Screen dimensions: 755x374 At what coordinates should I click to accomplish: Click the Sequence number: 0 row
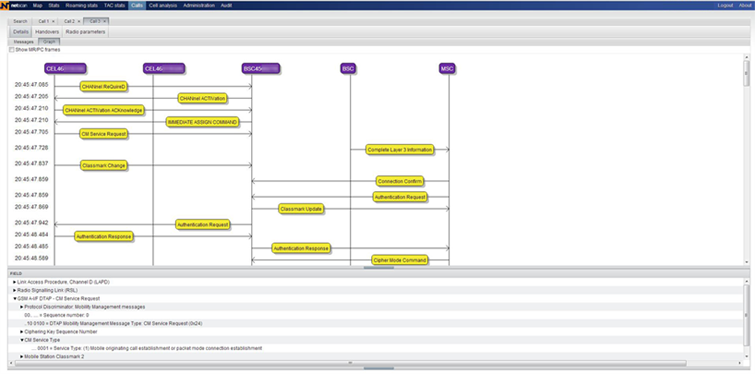point(376,315)
